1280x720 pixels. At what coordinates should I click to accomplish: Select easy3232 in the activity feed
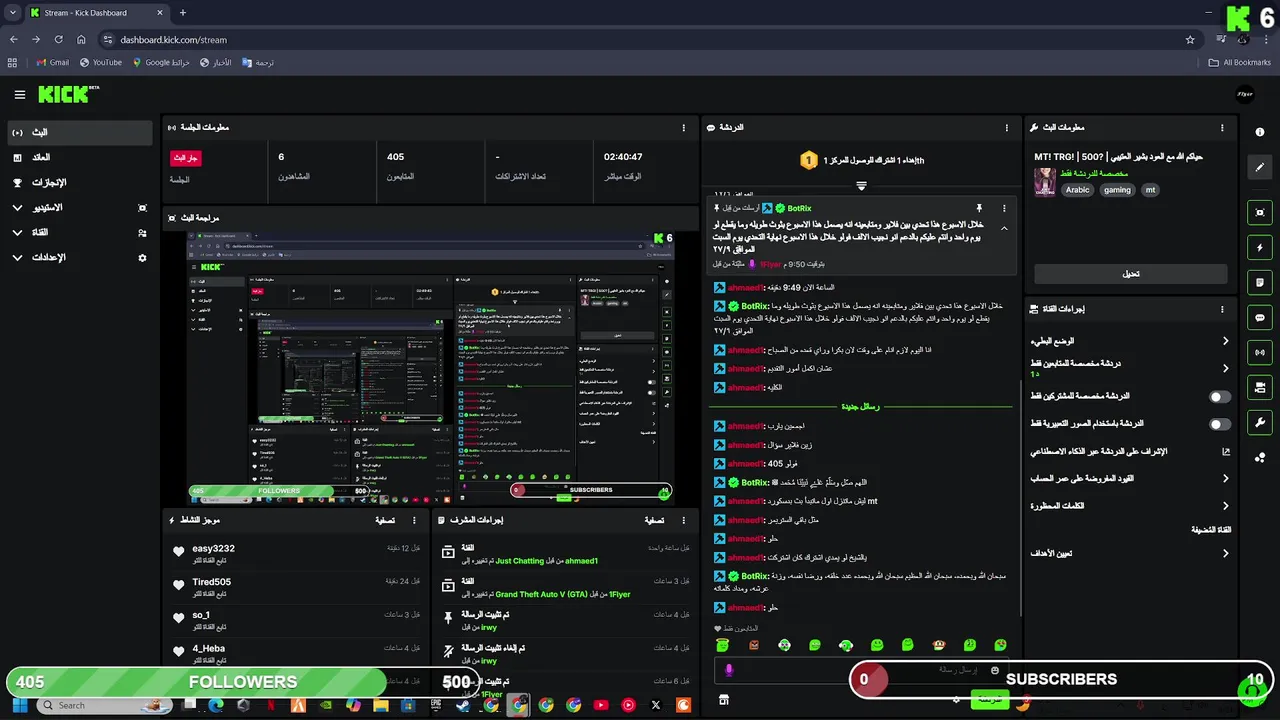click(213, 549)
